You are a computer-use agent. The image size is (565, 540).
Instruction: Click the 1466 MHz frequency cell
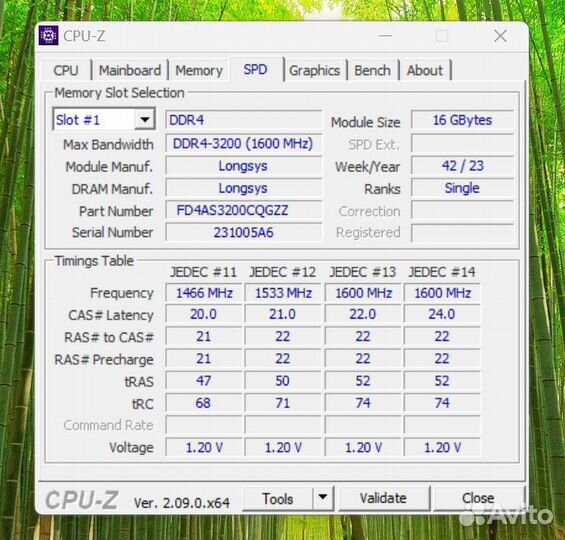click(204, 293)
